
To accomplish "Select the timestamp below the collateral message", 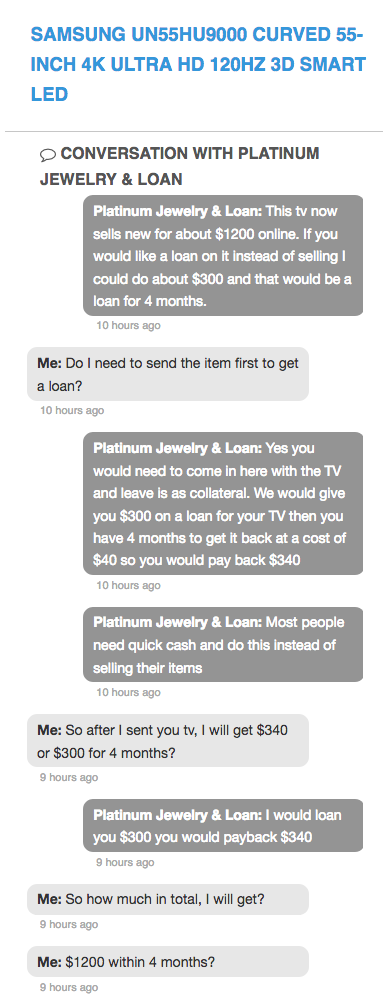I will tap(128, 585).
